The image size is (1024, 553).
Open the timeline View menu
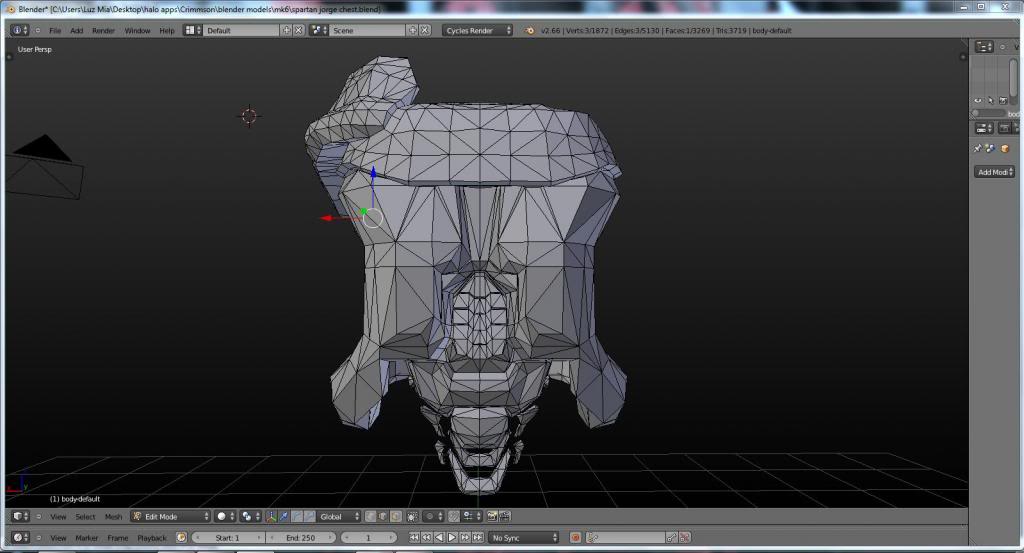point(58,538)
